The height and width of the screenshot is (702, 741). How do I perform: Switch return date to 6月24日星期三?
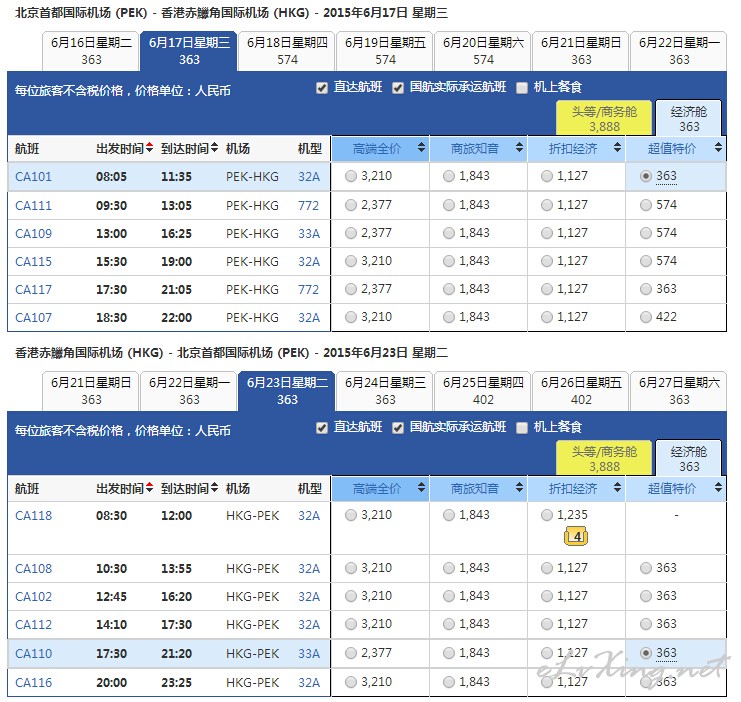385,391
